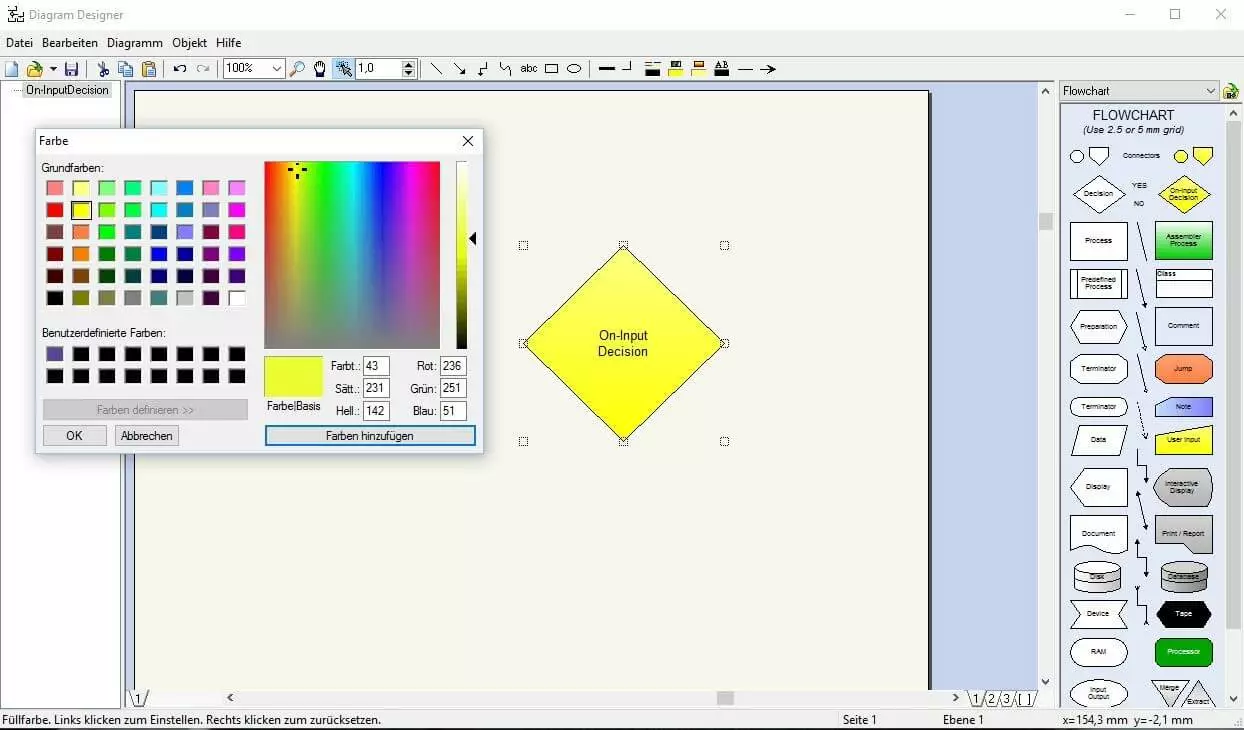The image size is (1244, 730).
Task: Click the Sätt. saturation input field
Action: click(376, 388)
